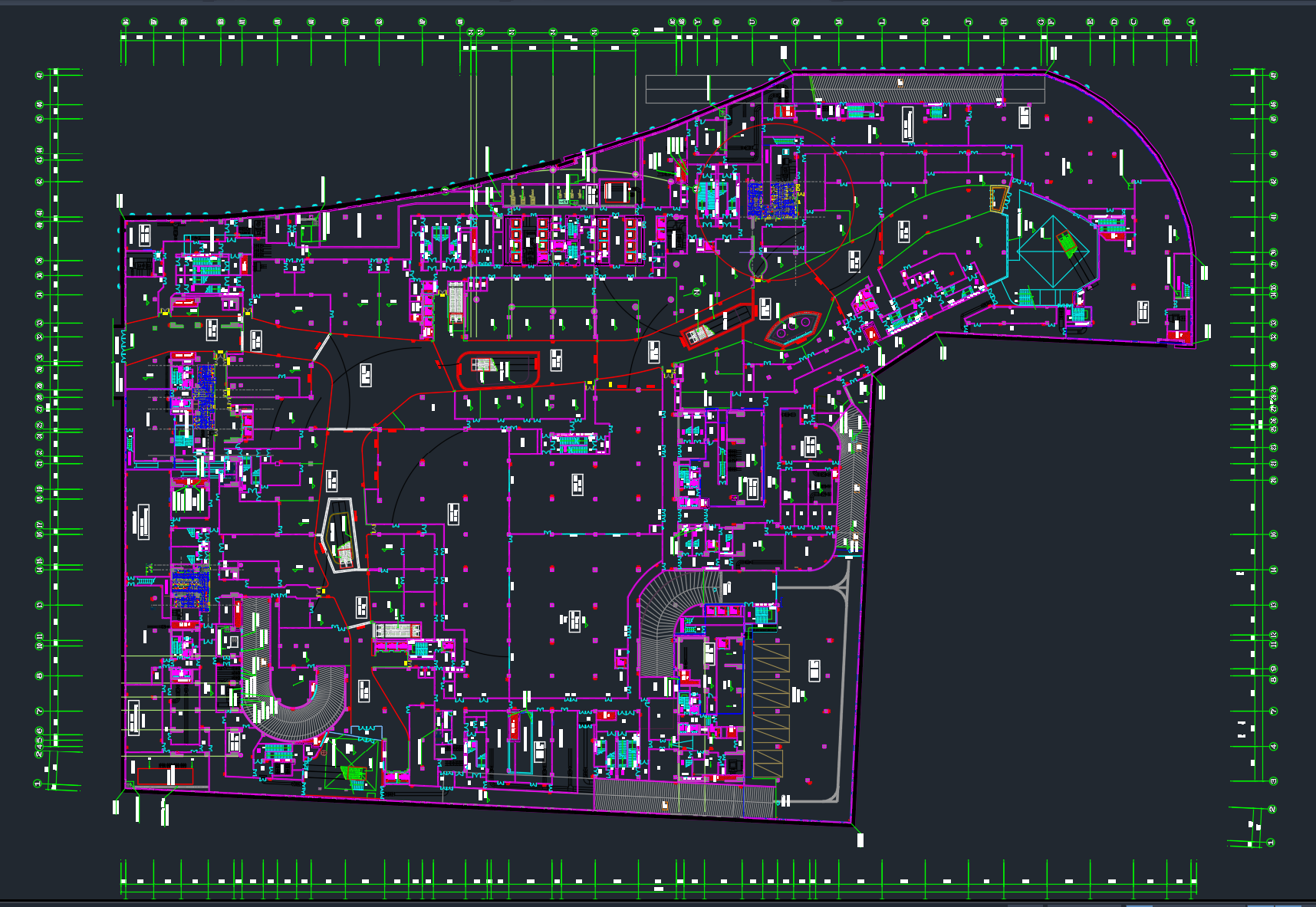Image resolution: width=1316 pixels, height=907 pixels.
Task: Select the long hatched ramp at top edge
Action: point(906,88)
